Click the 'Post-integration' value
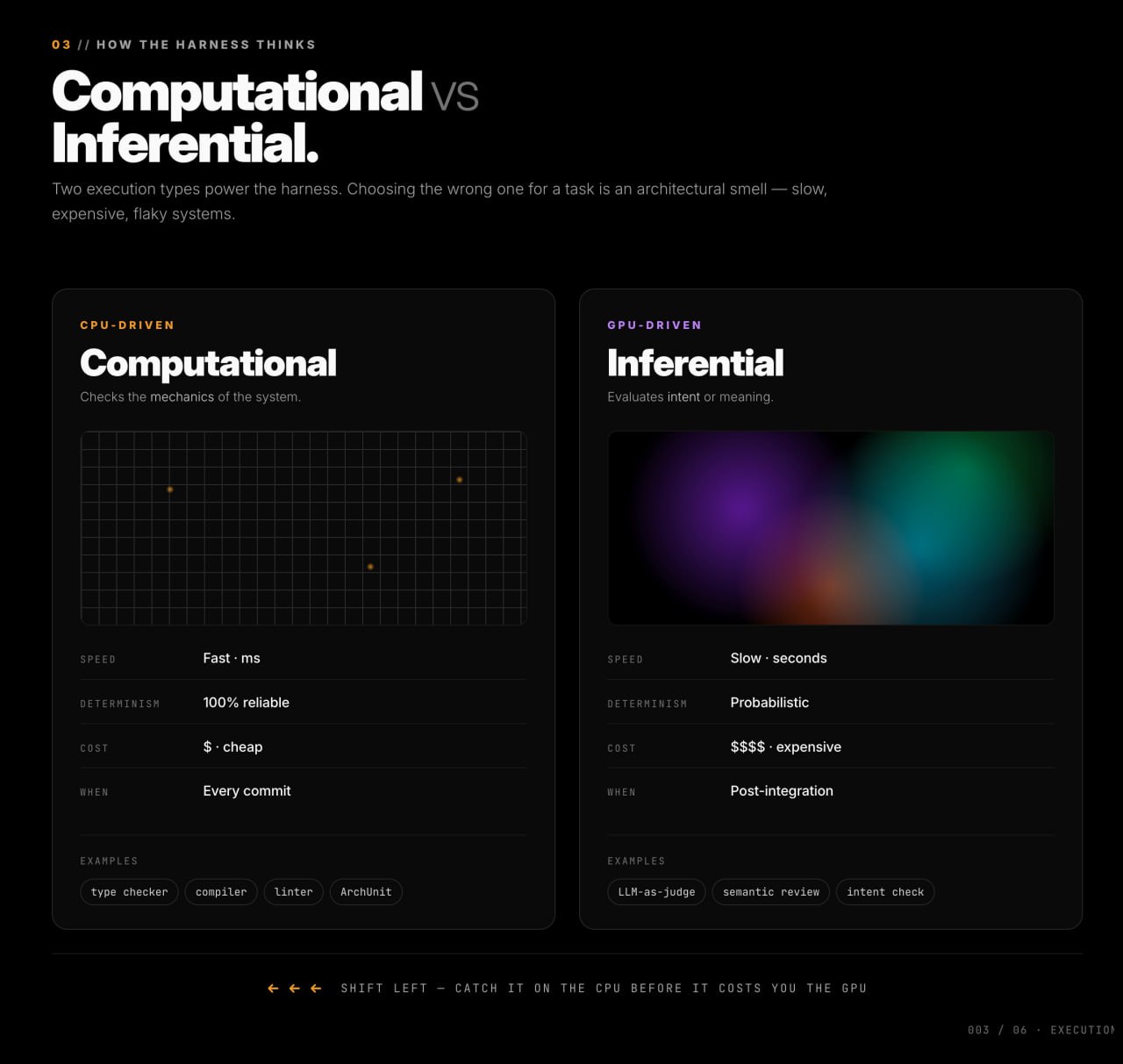The image size is (1123, 1064). (x=782, y=791)
